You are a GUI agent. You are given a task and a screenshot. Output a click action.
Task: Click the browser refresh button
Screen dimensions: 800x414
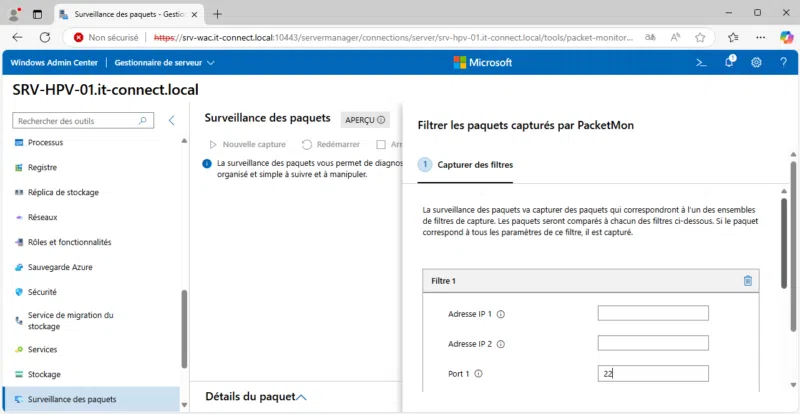42,37
